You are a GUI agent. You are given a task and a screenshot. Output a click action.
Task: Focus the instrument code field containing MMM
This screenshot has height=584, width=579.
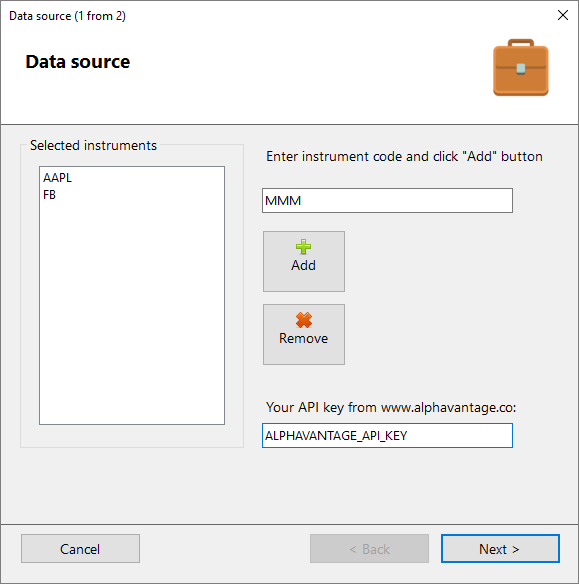pyautogui.click(x=387, y=200)
